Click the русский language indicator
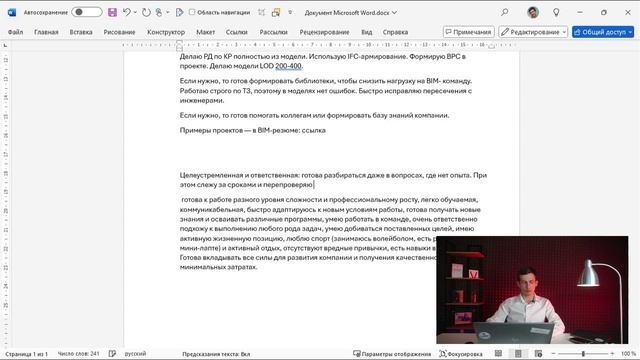 tap(135, 354)
